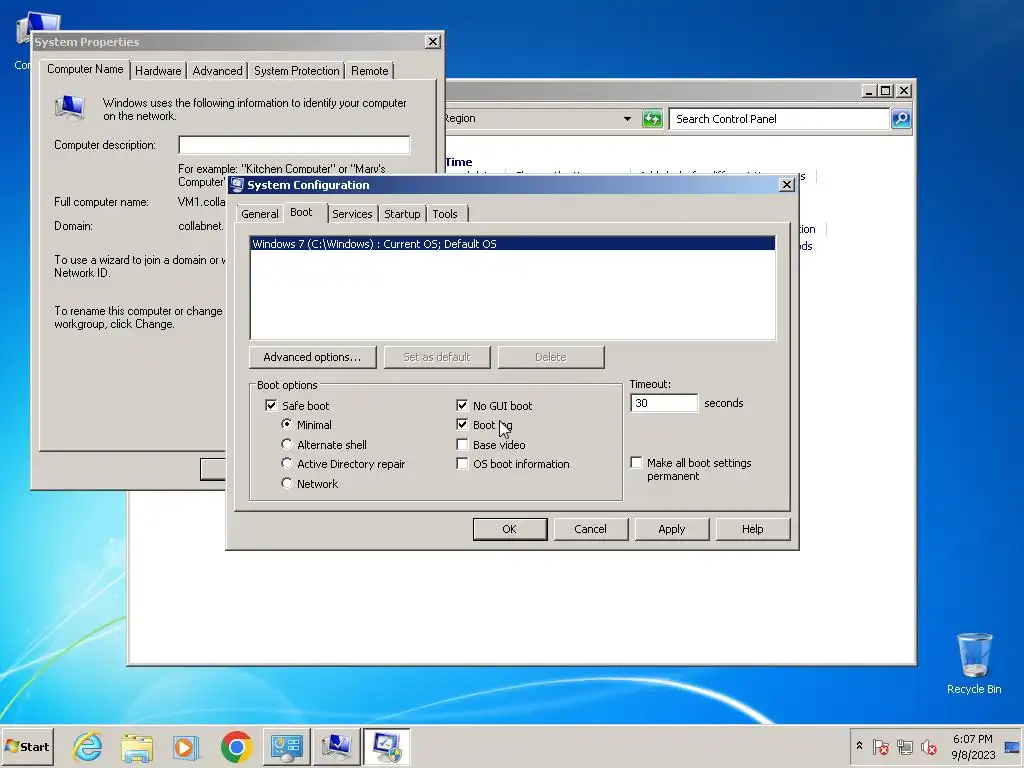Click the Apply button

[x=671, y=529]
